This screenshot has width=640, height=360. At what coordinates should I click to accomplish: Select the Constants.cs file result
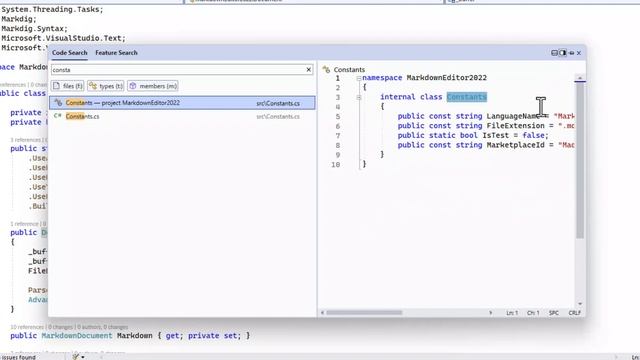pyautogui.click(x=182, y=116)
